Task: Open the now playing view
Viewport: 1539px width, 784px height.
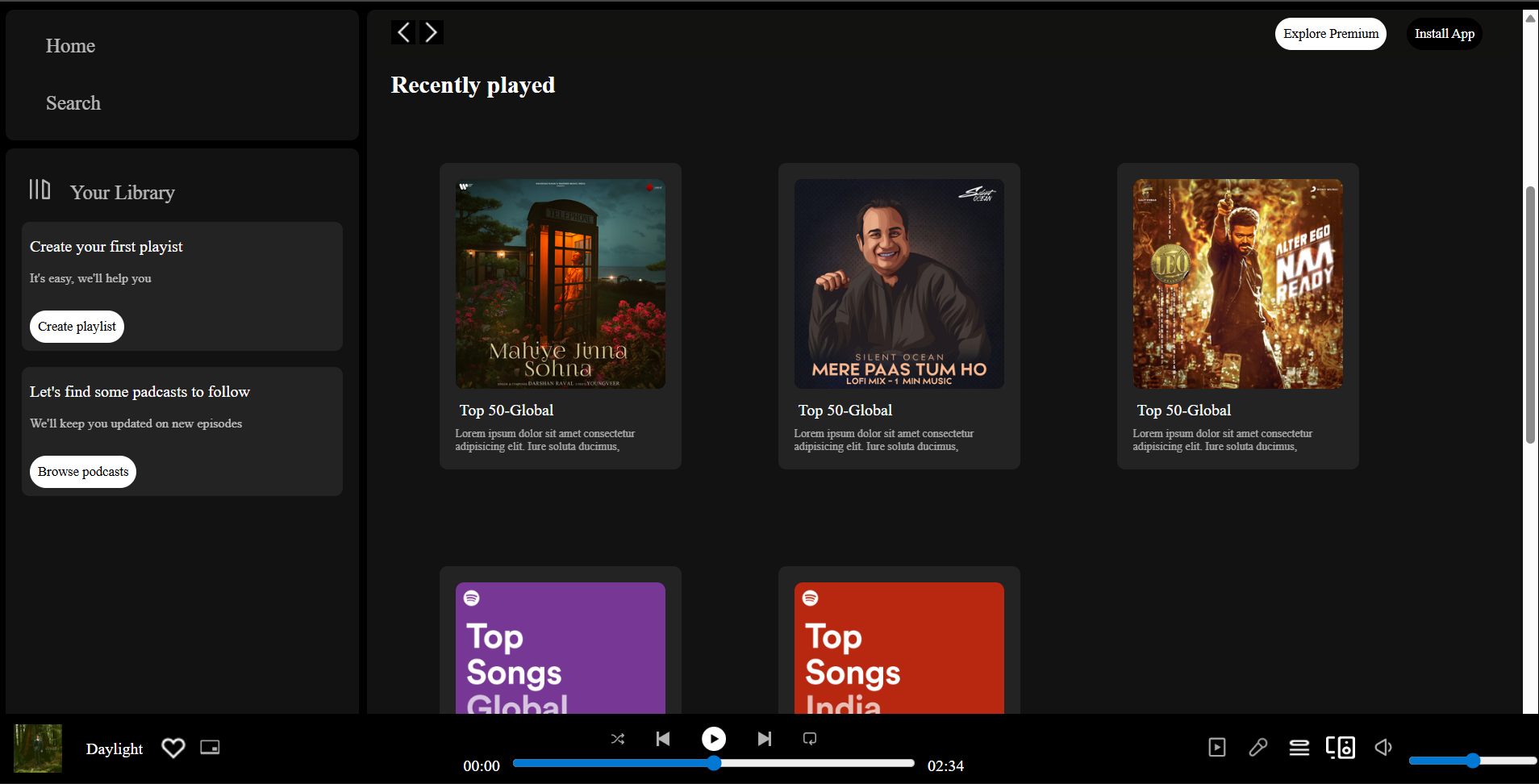Action: [1217, 748]
